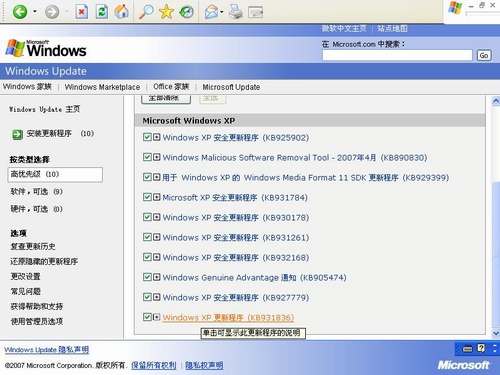
Task: Expand details for KB927779 update
Action: pos(157,297)
